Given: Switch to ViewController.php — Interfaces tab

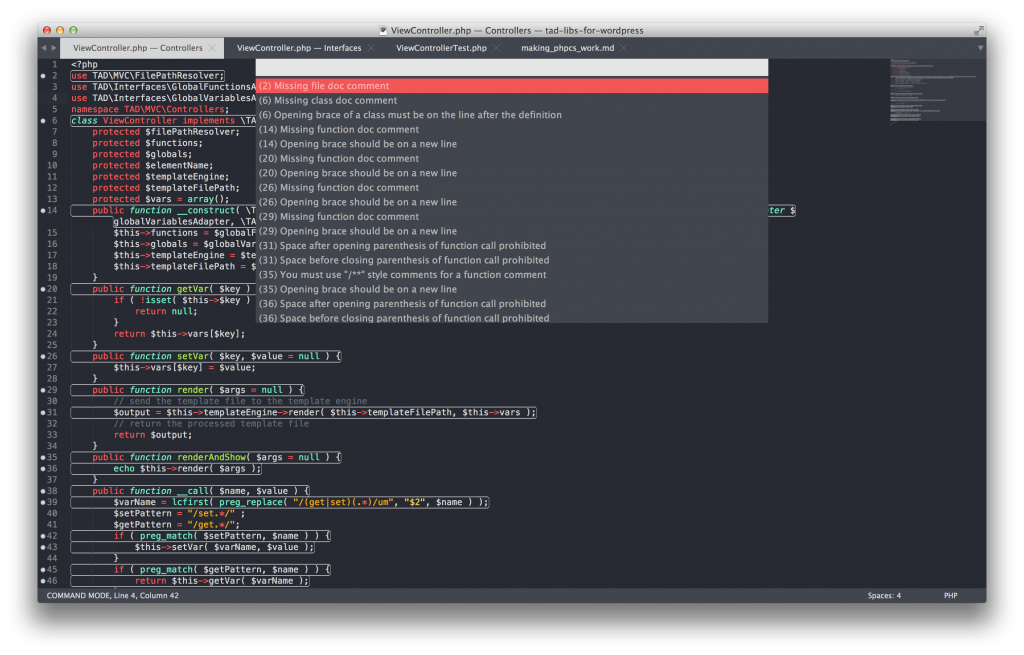Looking at the screenshot, I should coord(298,48).
